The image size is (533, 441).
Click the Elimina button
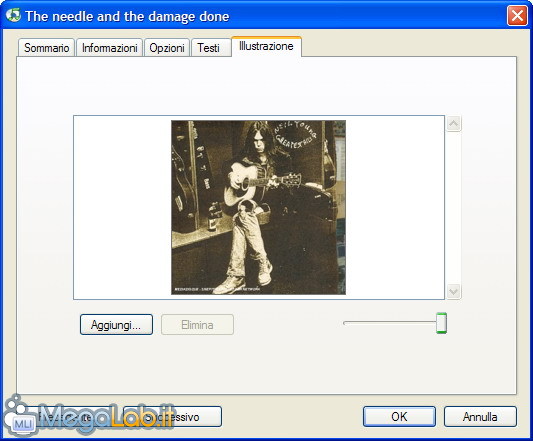click(x=197, y=325)
